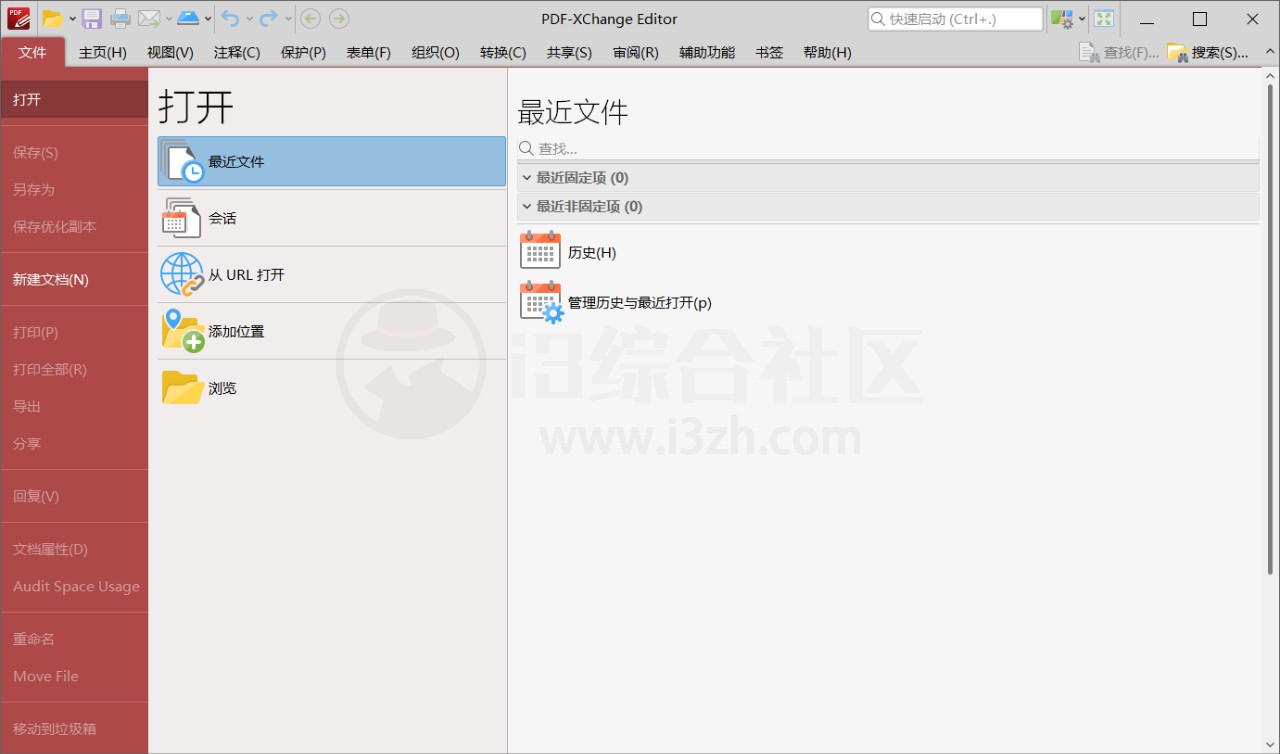This screenshot has height=754, width=1280.
Task: Click the 查找(F) find button
Action: click(1119, 52)
